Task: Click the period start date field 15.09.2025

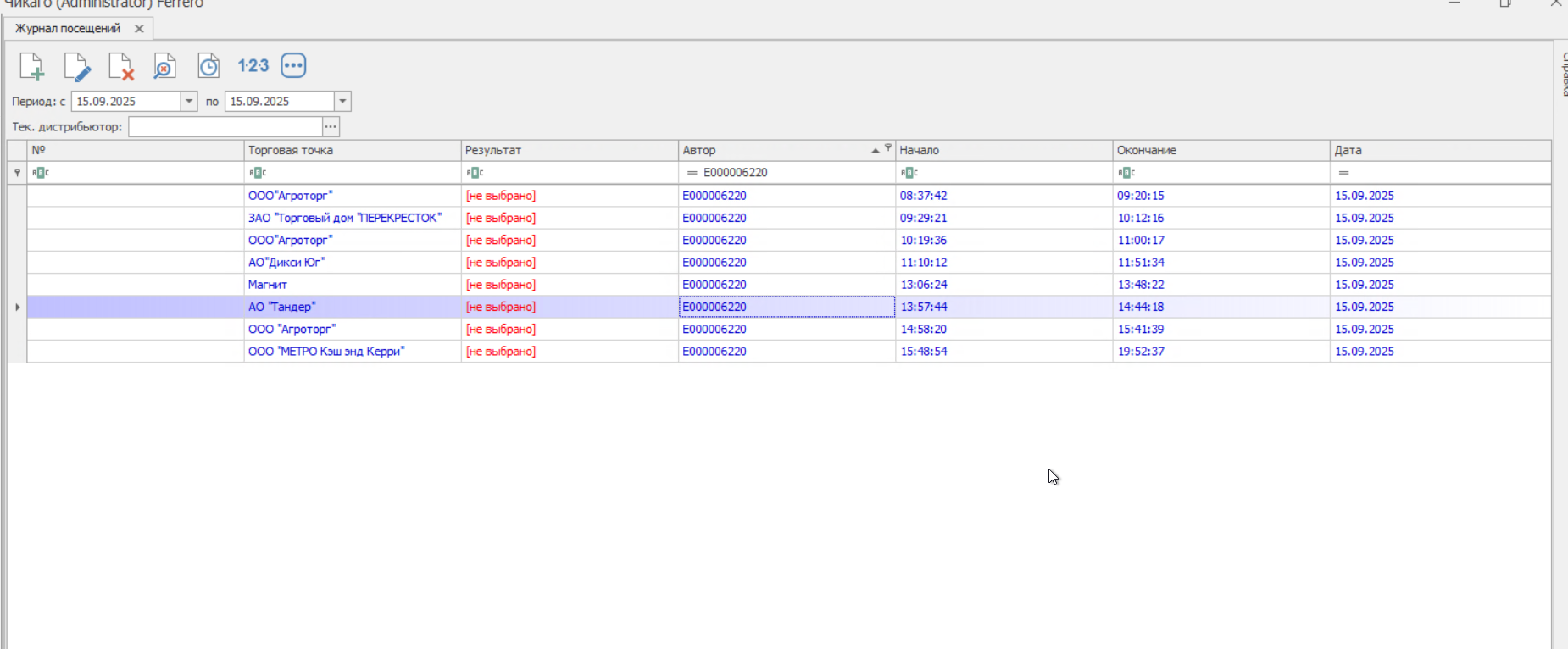Action: (x=126, y=102)
